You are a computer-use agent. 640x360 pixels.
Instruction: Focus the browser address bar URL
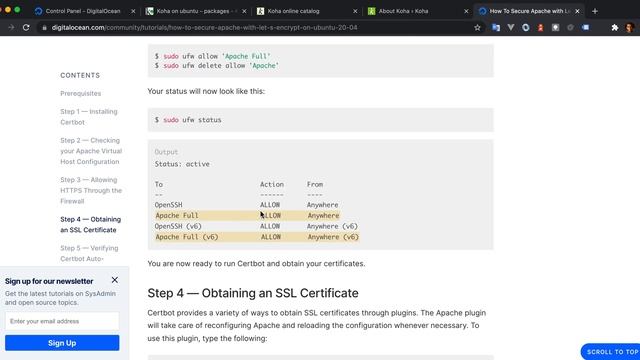click(204, 27)
